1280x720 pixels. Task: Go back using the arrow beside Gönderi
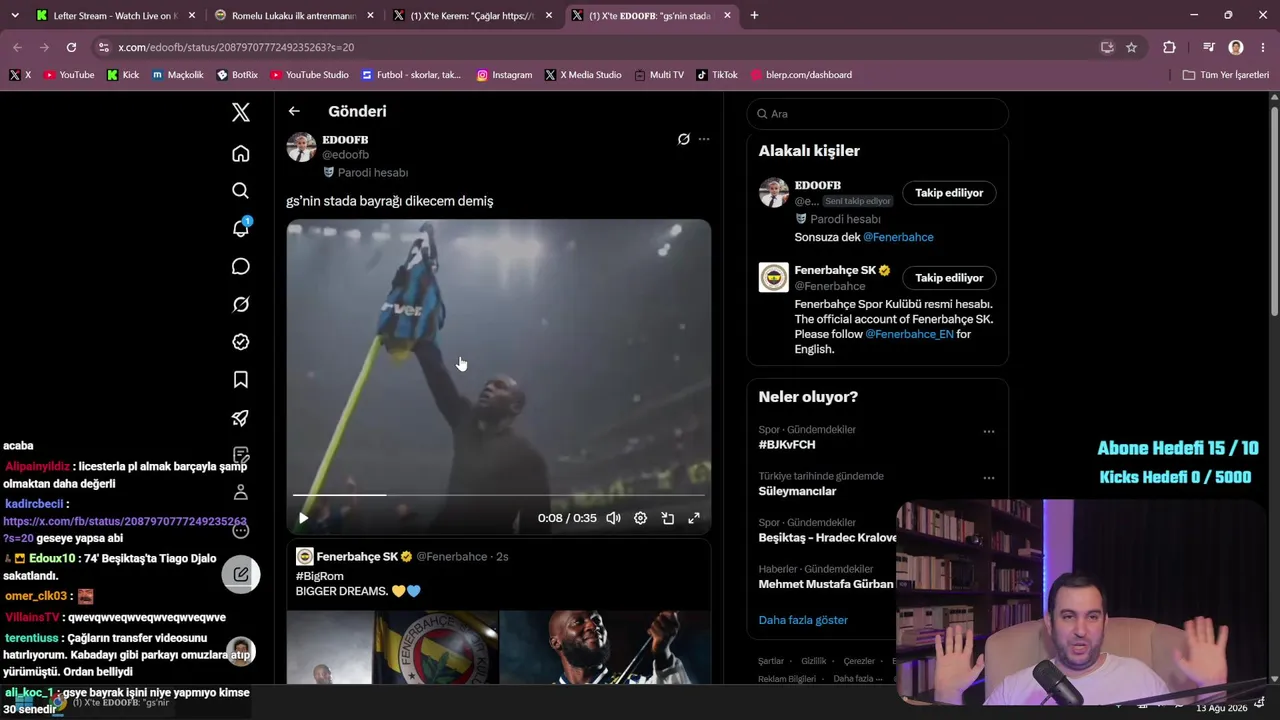click(294, 112)
